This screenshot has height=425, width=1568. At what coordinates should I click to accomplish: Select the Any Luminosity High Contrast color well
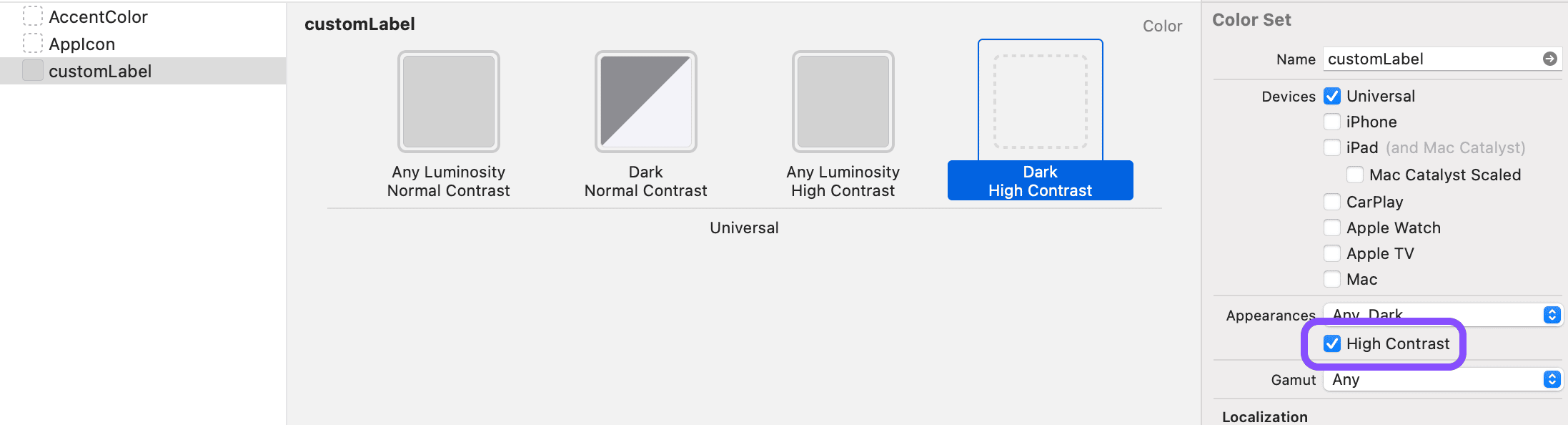(843, 101)
